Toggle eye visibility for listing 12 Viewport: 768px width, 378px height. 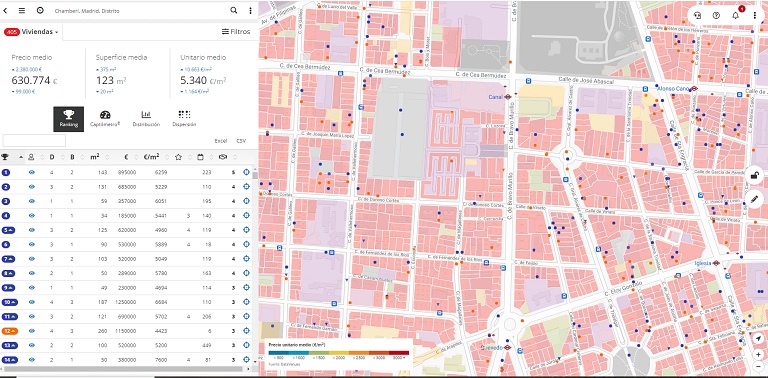point(32,331)
